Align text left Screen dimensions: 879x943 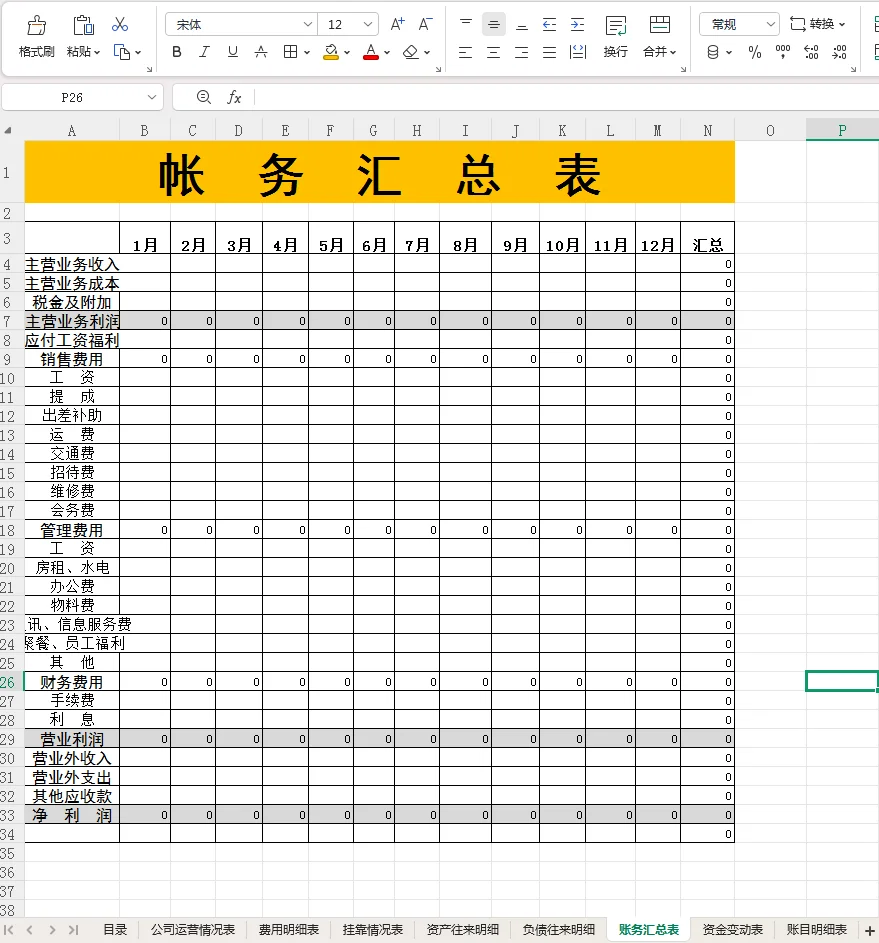pos(465,53)
